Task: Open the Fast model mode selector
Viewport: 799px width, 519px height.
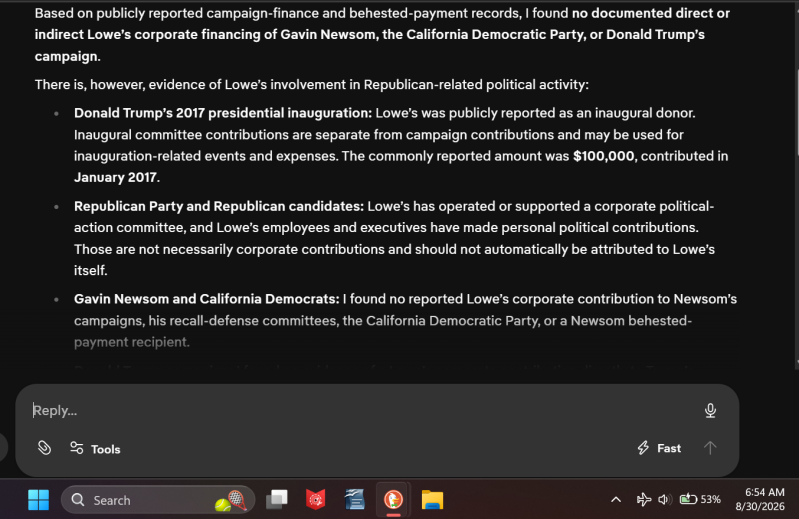Action: [x=659, y=448]
